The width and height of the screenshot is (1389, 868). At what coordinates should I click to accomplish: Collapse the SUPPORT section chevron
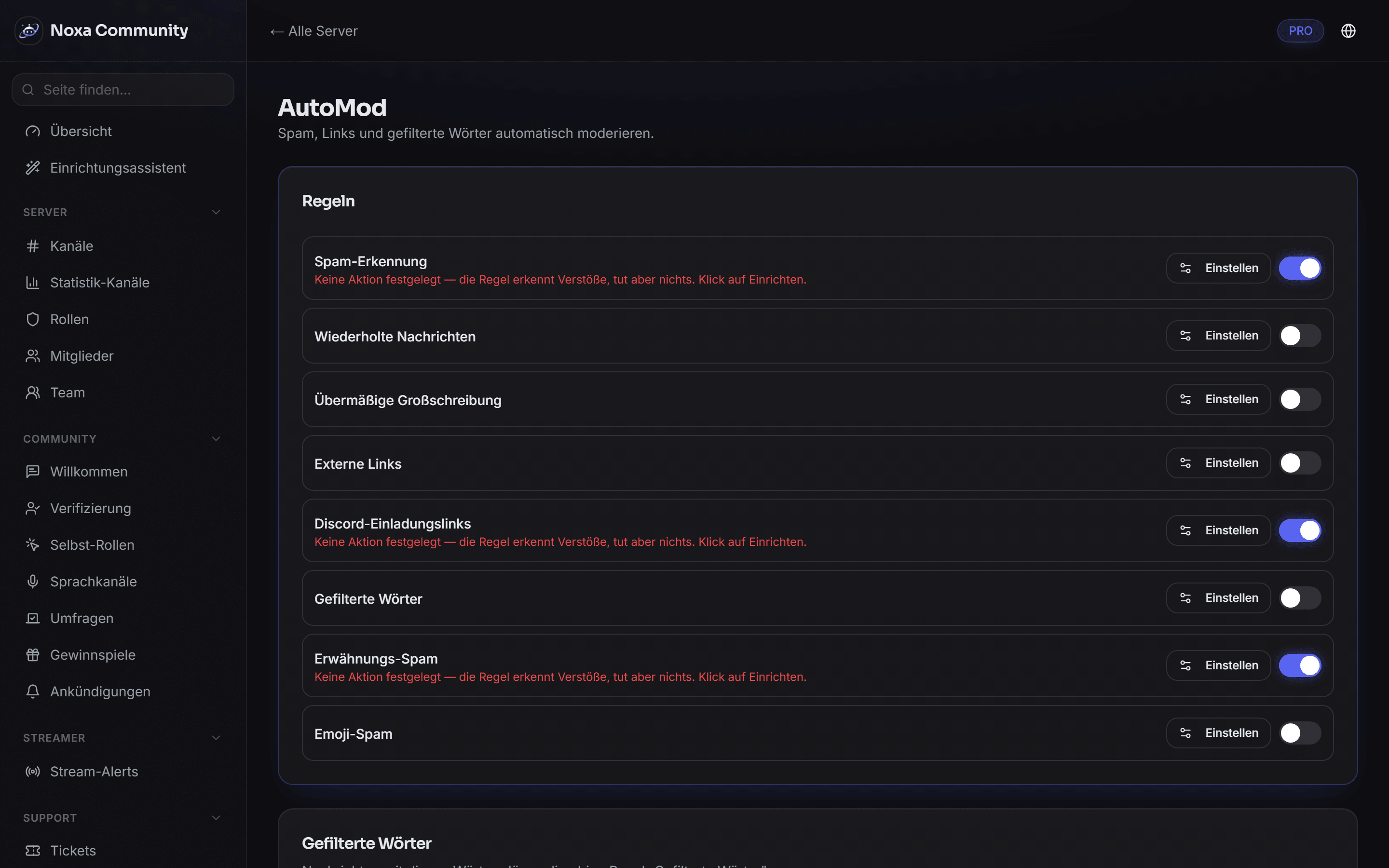(x=216, y=819)
